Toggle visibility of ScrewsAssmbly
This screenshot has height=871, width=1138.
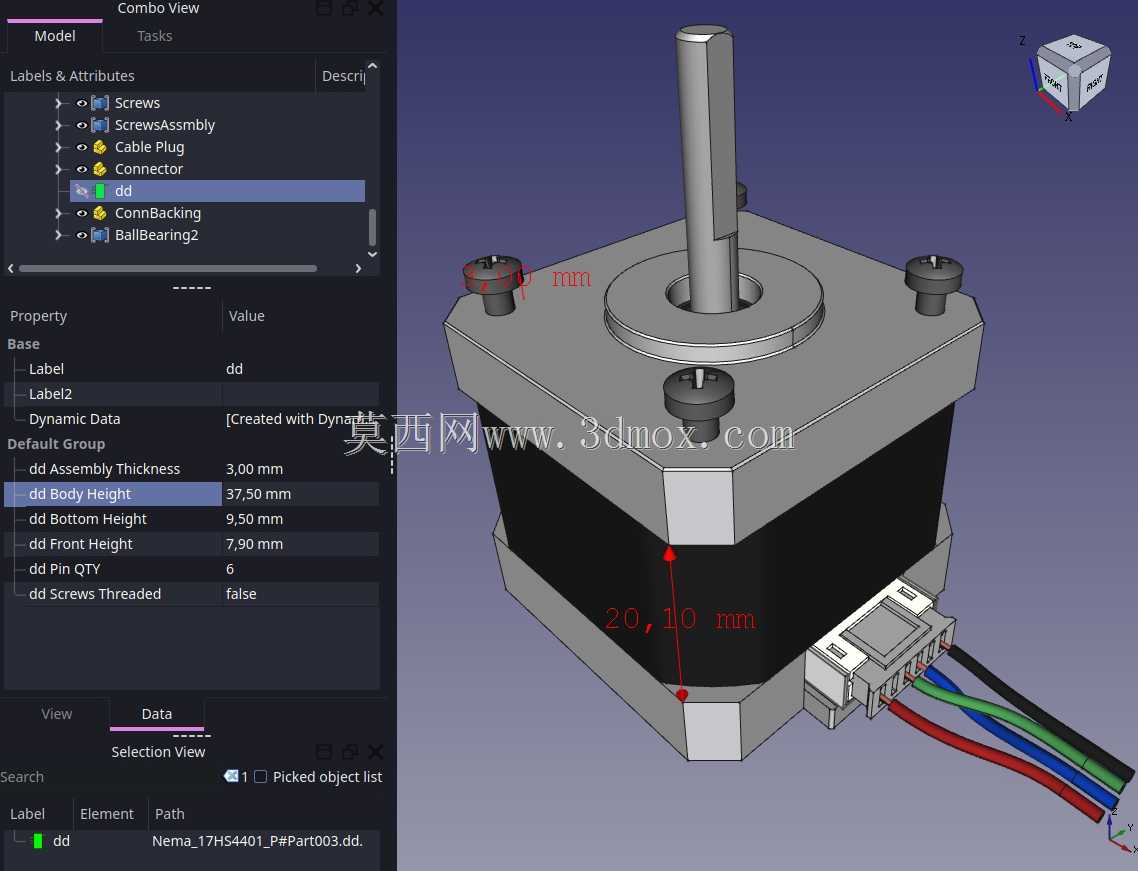click(81, 125)
